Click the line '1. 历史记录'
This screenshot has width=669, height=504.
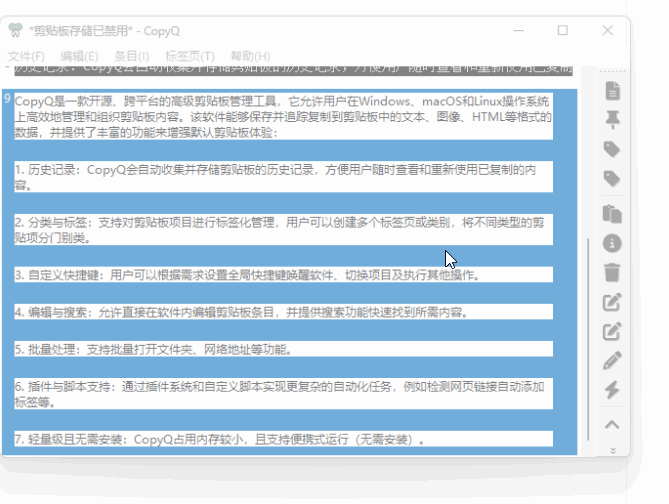click(x=283, y=177)
